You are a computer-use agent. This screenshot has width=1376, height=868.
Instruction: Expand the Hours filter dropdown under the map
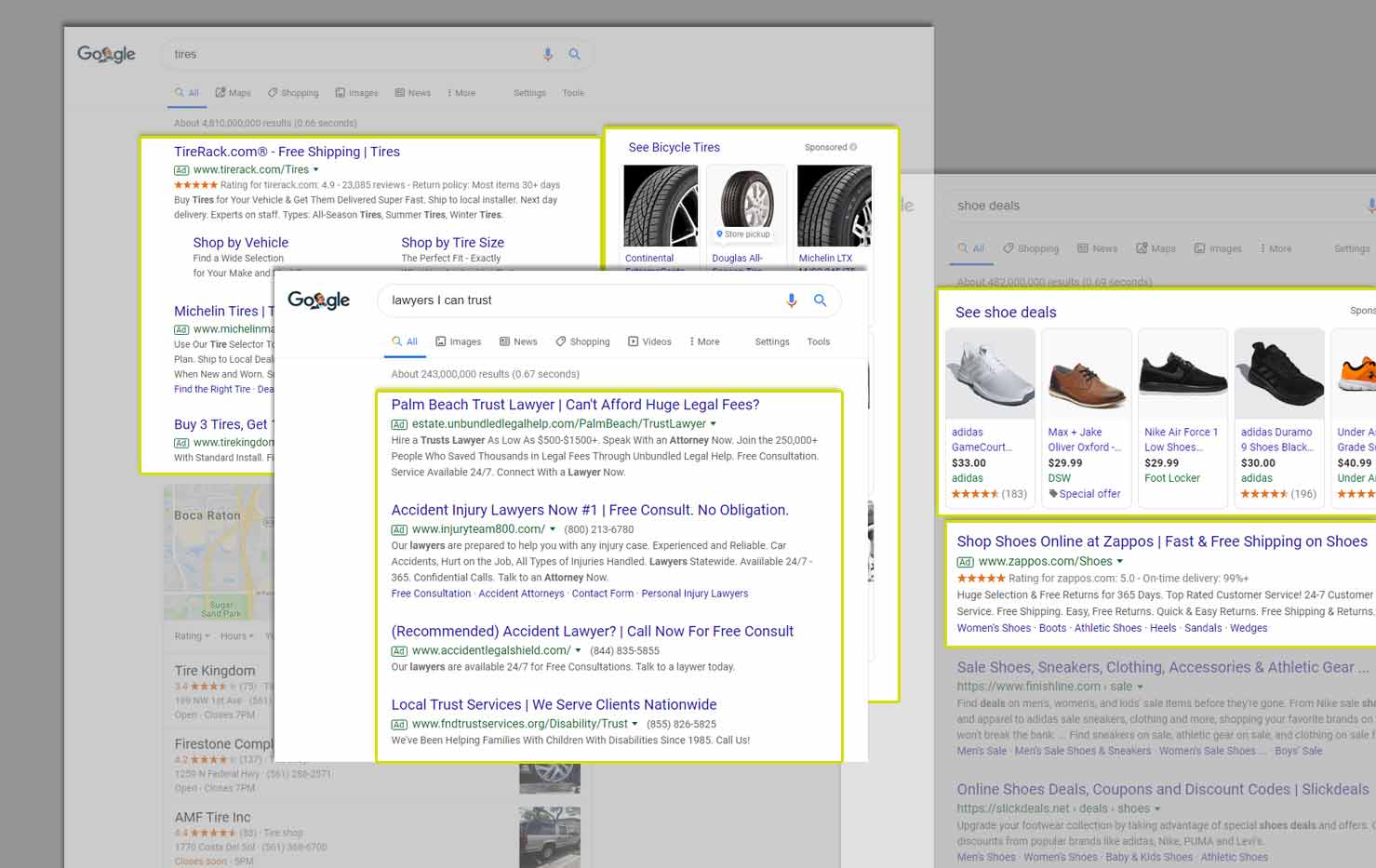pos(237,636)
